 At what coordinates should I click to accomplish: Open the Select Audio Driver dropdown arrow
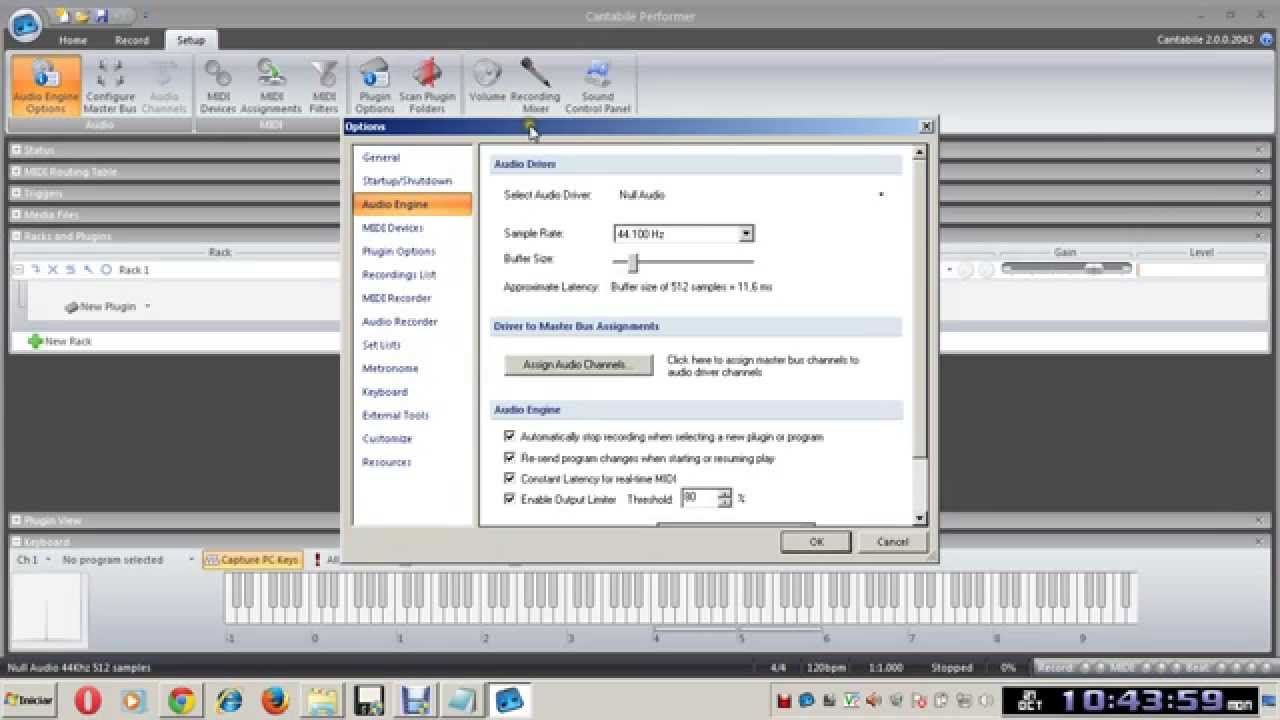point(881,195)
